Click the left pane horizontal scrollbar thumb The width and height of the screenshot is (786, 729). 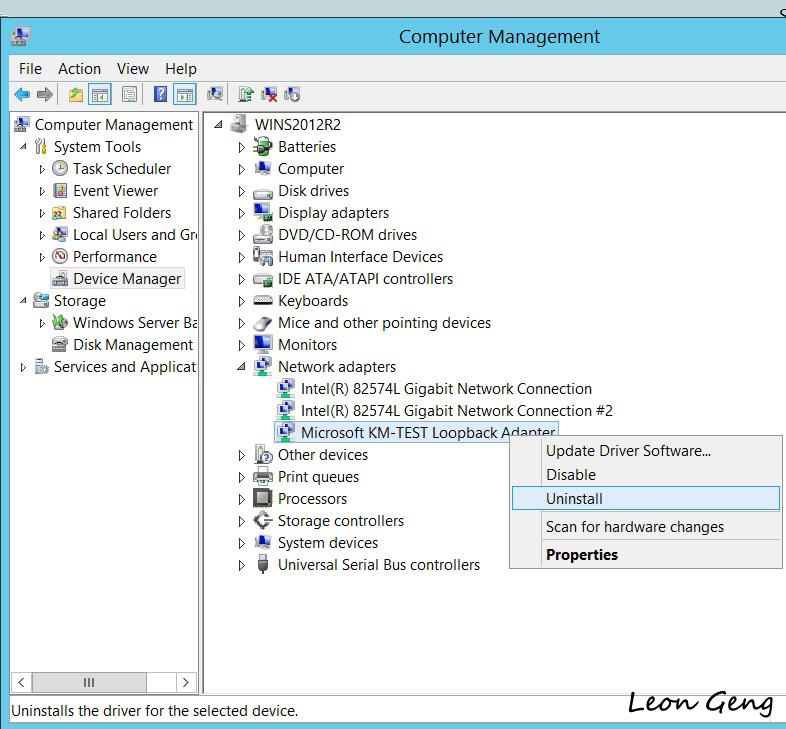click(x=89, y=682)
